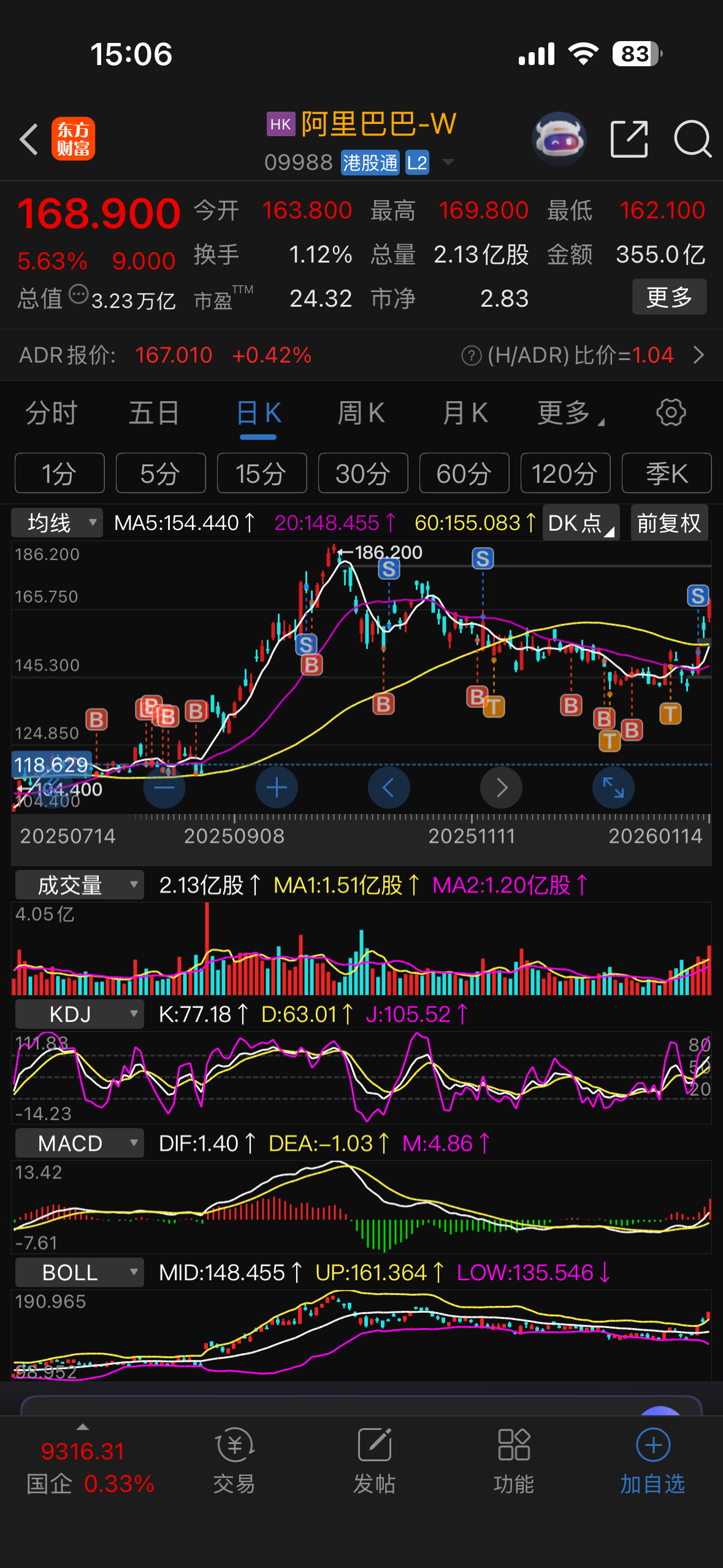This screenshot has height=1568, width=723.
Task: Toggle 前复权 adjustment mode
Action: (x=669, y=523)
